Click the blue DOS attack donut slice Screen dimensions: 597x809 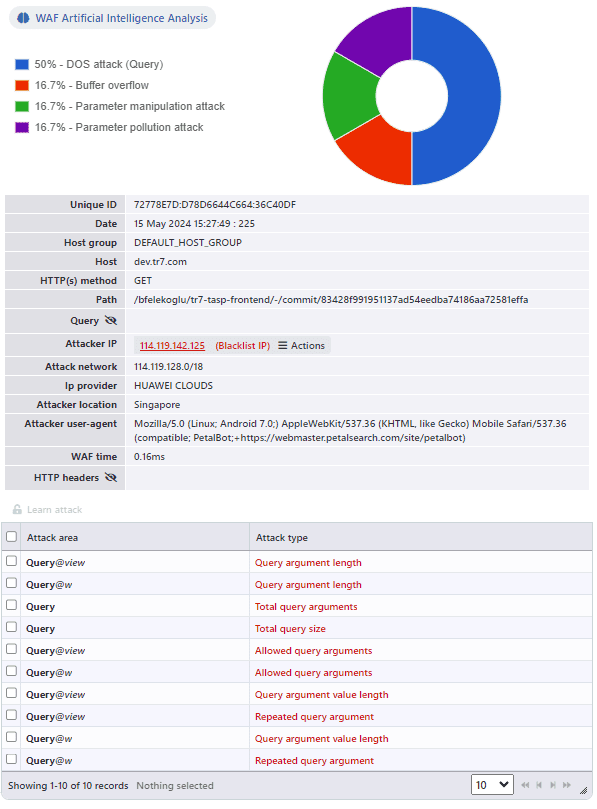tap(472, 96)
